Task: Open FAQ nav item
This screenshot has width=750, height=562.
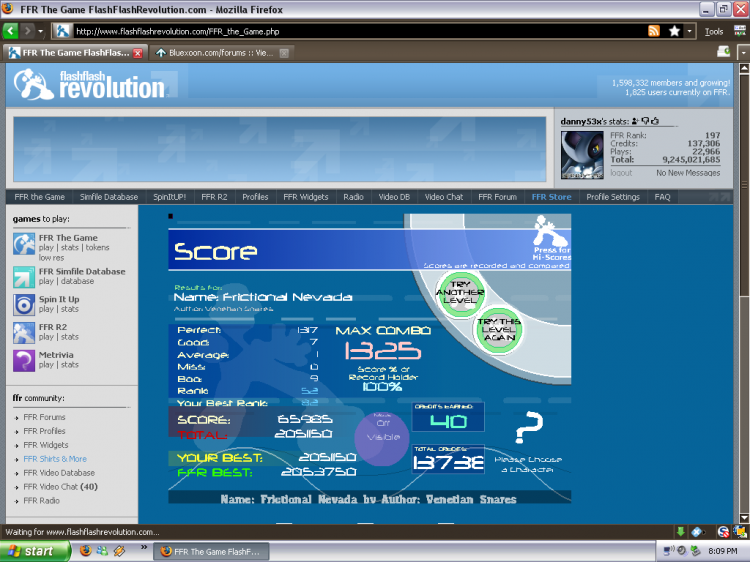Action: [662, 197]
